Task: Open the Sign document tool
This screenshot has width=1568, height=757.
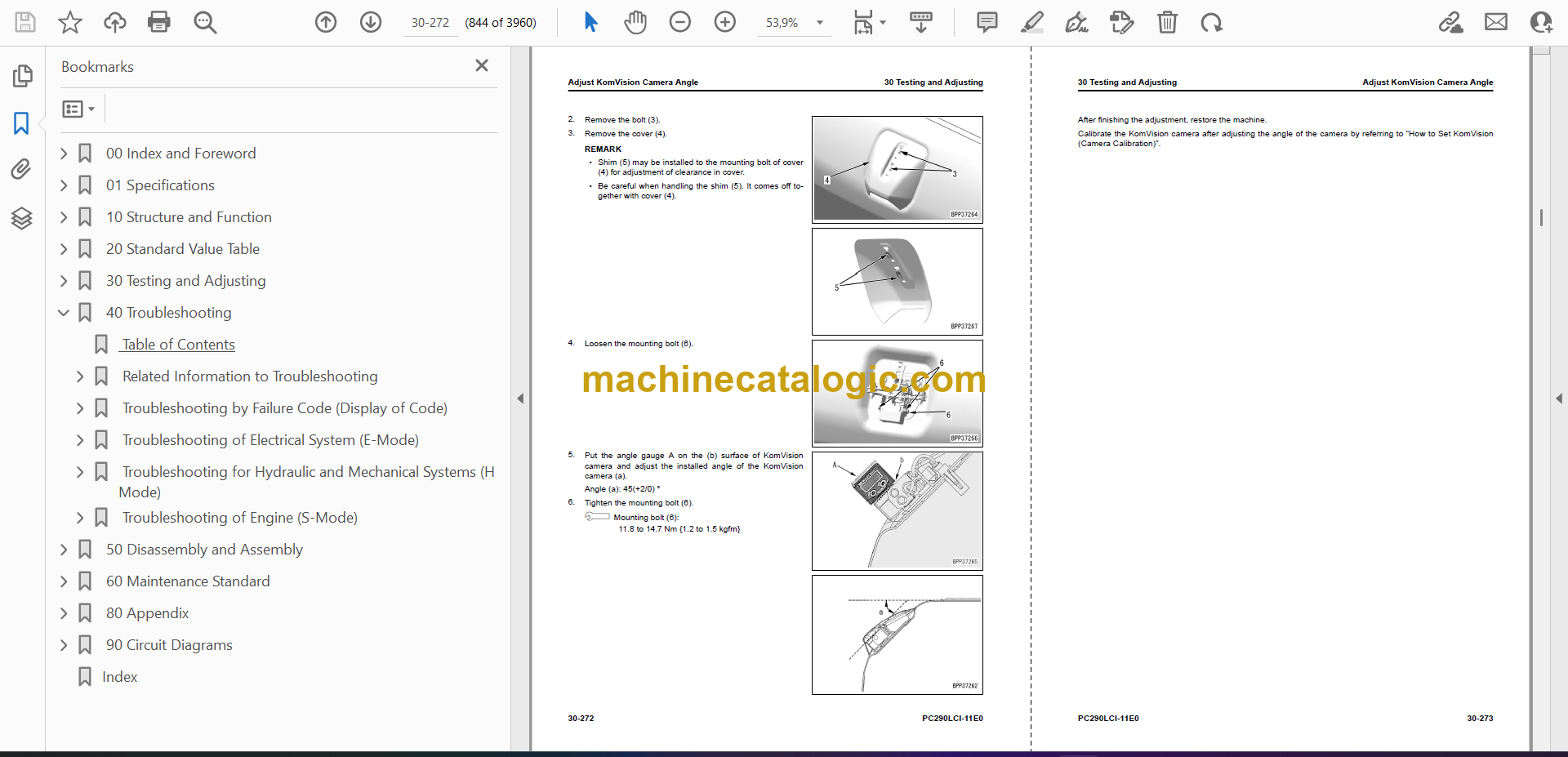Action: point(1077,22)
